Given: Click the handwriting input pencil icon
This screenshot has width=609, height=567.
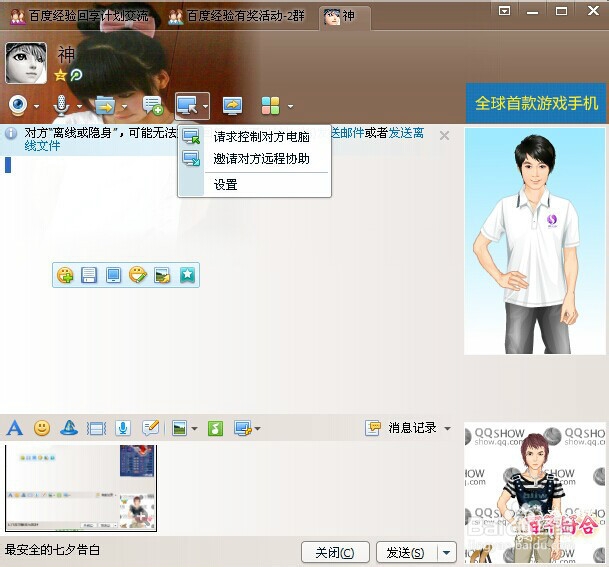Looking at the screenshot, I should pyautogui.click(x=150, y=428).
